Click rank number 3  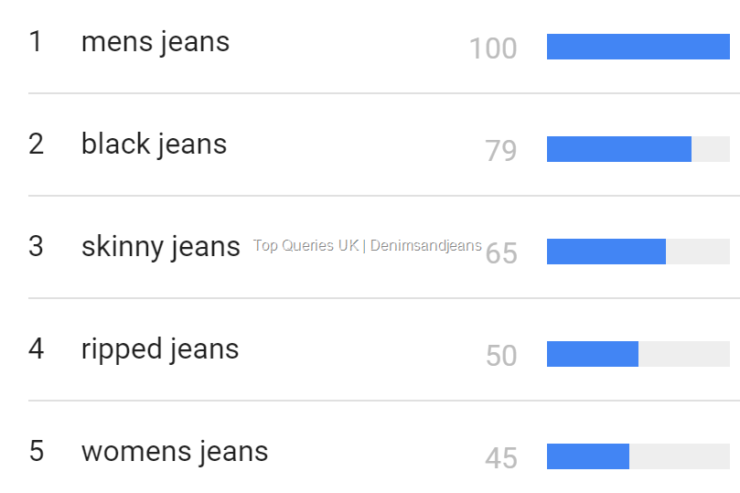36,247
